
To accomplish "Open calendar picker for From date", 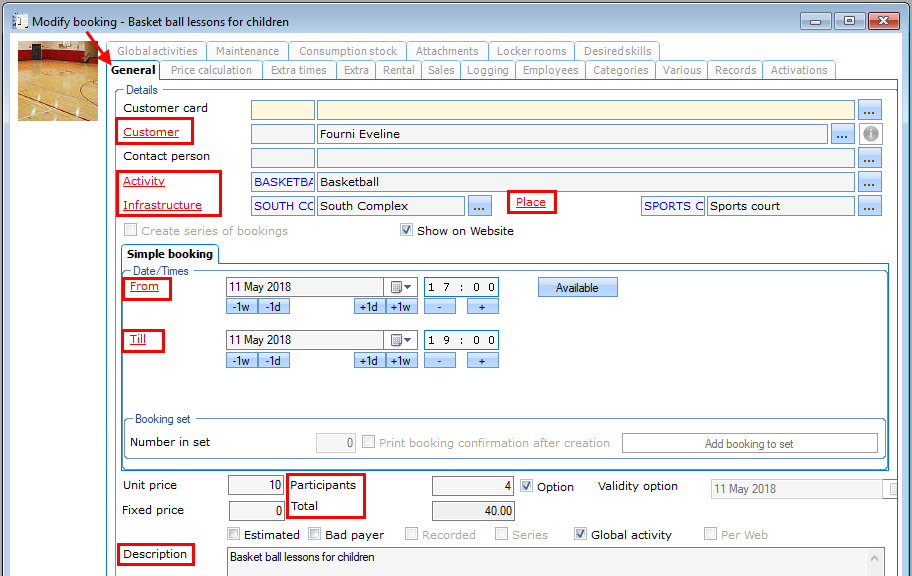I will 401,287.
